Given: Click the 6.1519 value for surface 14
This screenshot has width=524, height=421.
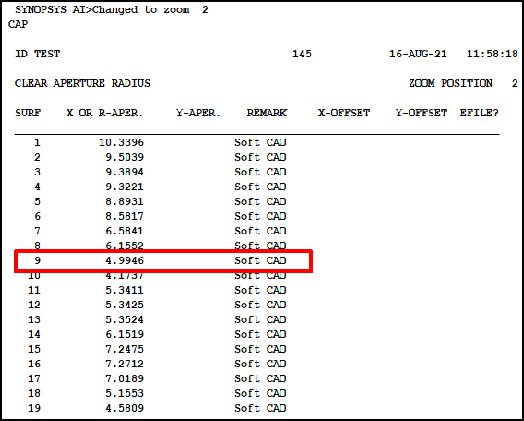Looking at the screenshot, I should (125, 334).
